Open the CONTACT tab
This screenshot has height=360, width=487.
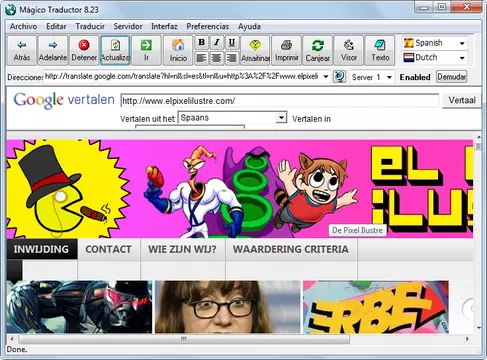[109, 249]
